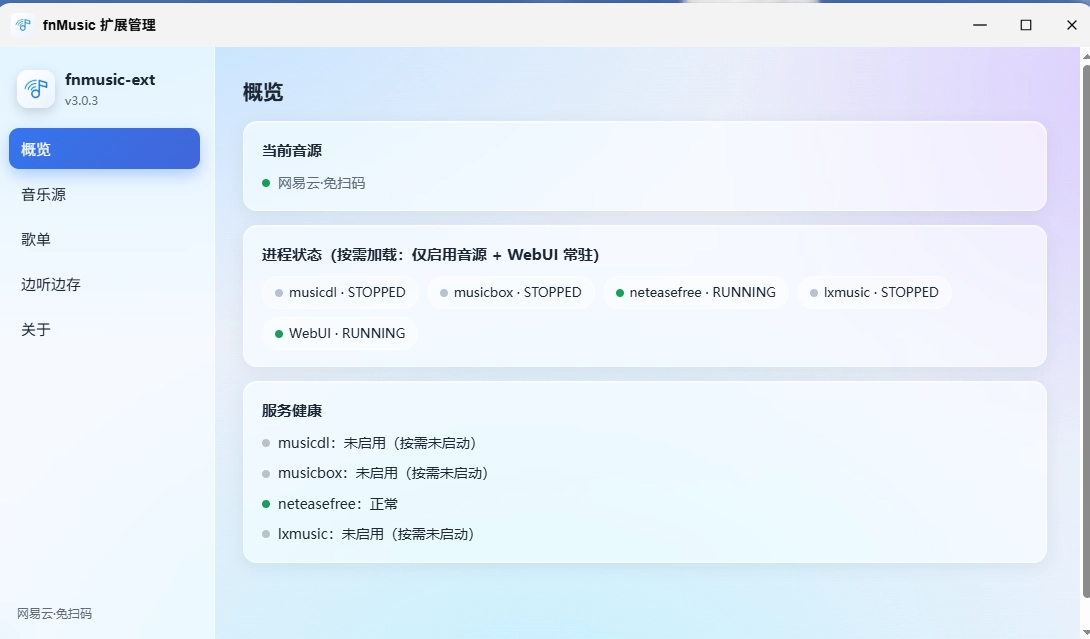Click the musicbox：未启用 health row
This screenshot has height=639, width=1090.
[375, 474]
